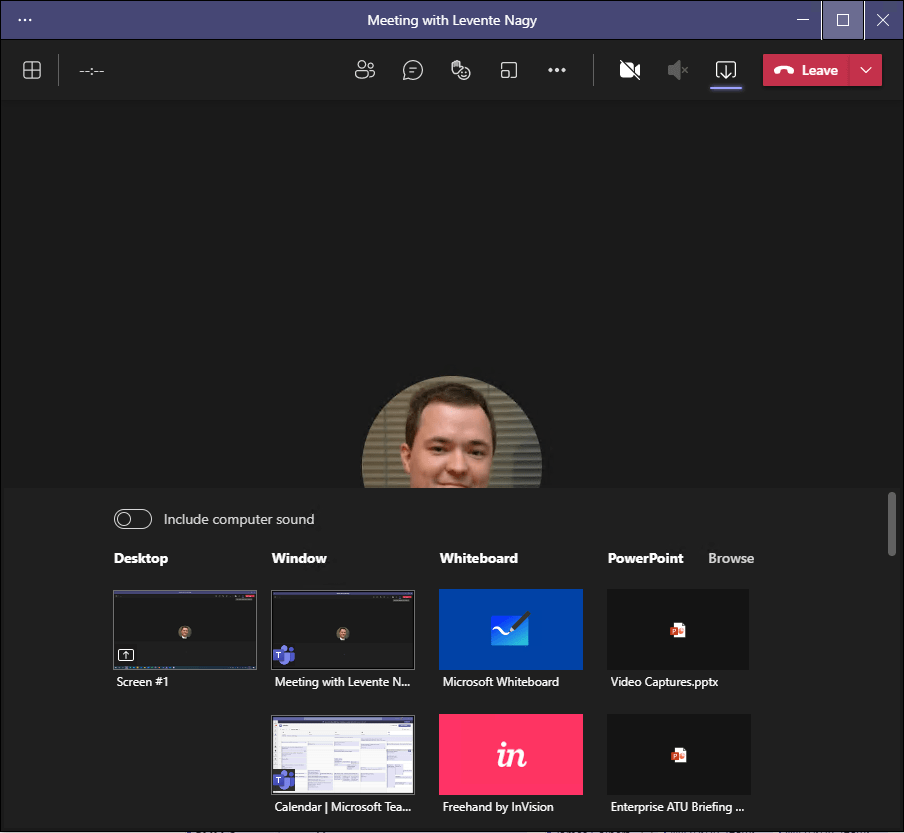Open the title bar ellipsis menu
Image resolution: width=904 pixels, height=833 pixels.
coord(25,20)
